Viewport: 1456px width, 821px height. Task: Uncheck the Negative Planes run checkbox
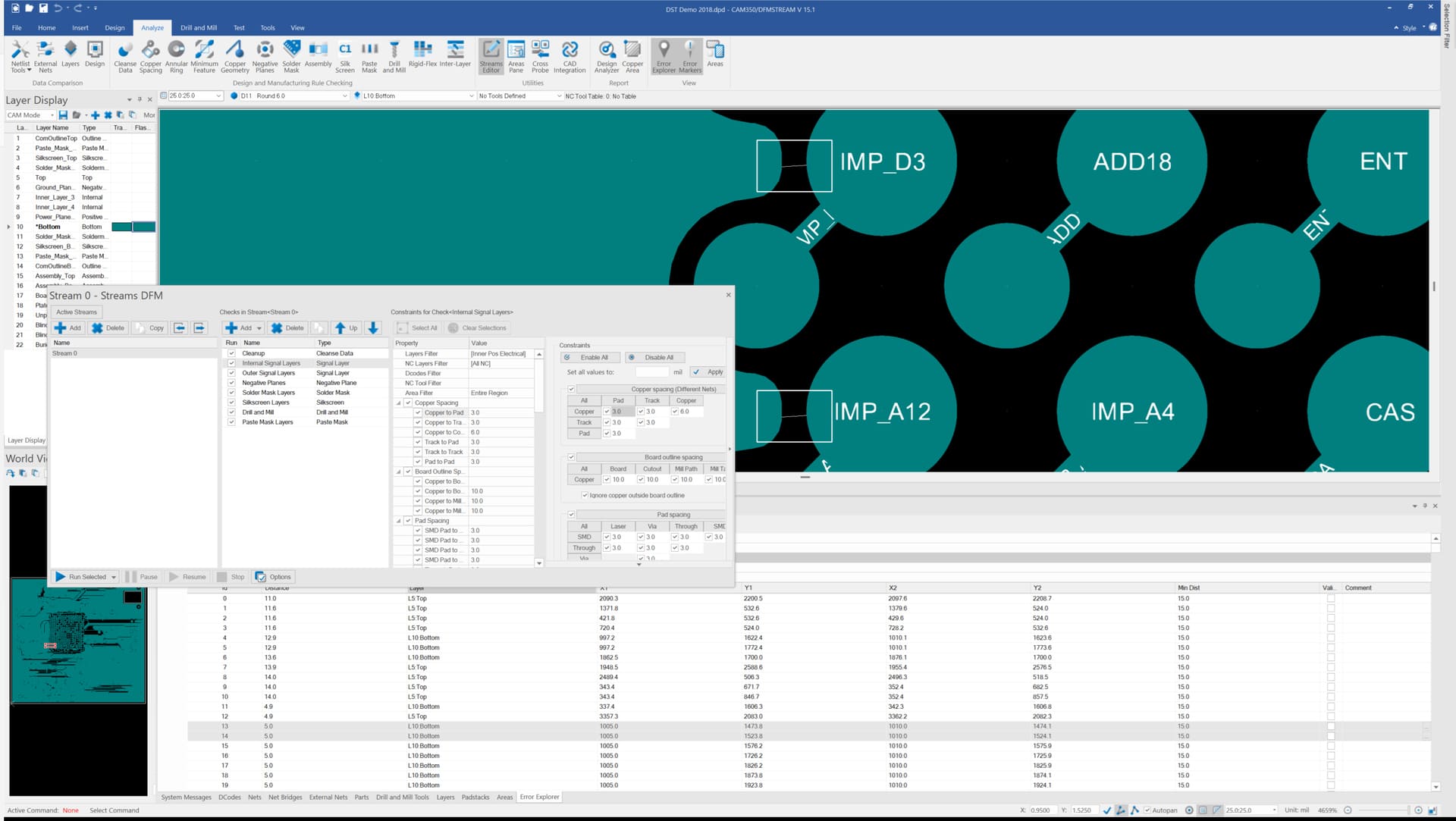[232, 383]
